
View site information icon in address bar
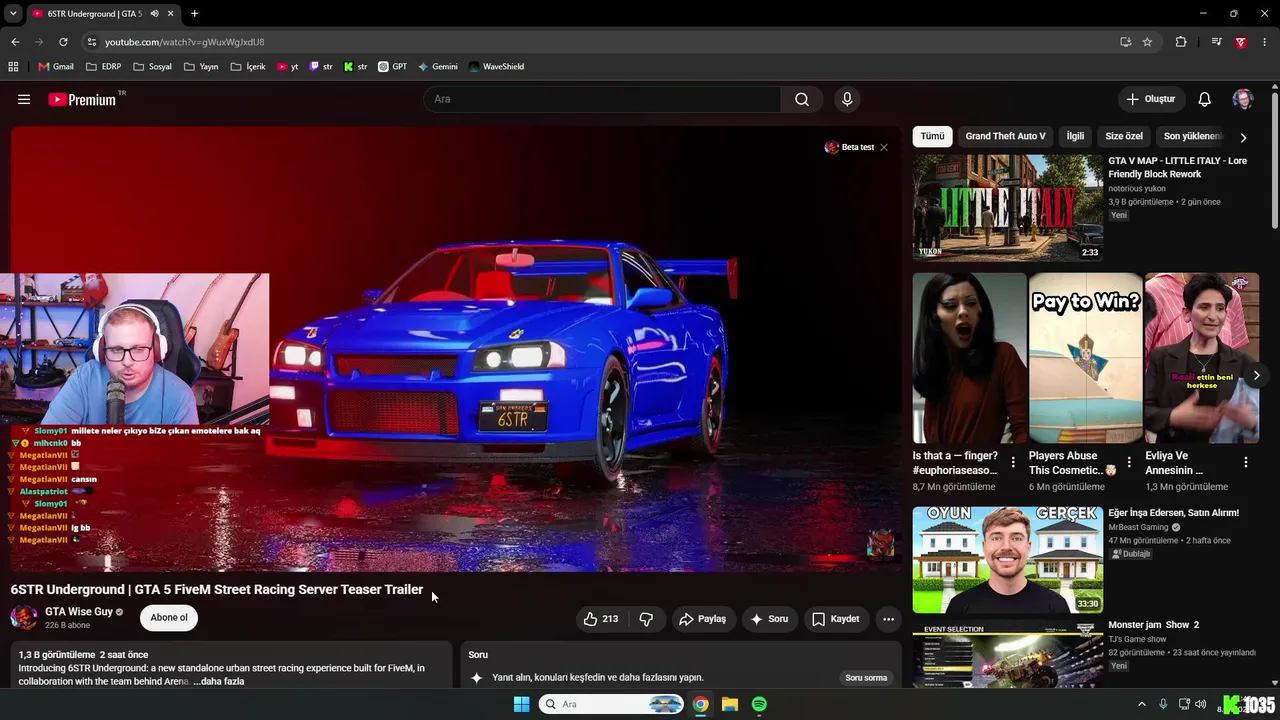pos(92,42)
